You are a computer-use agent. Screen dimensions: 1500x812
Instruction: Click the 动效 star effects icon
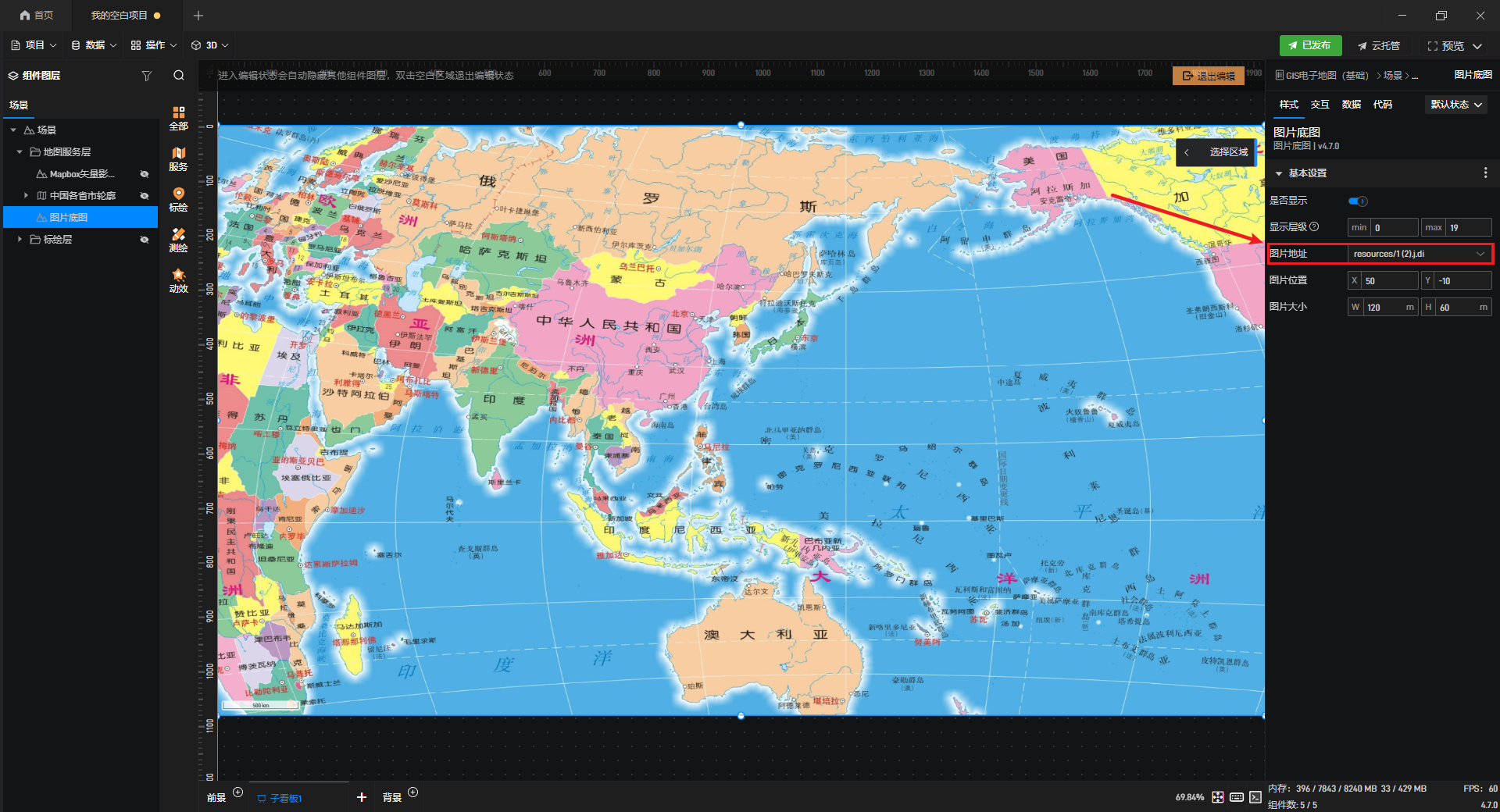tap(178, 280)
